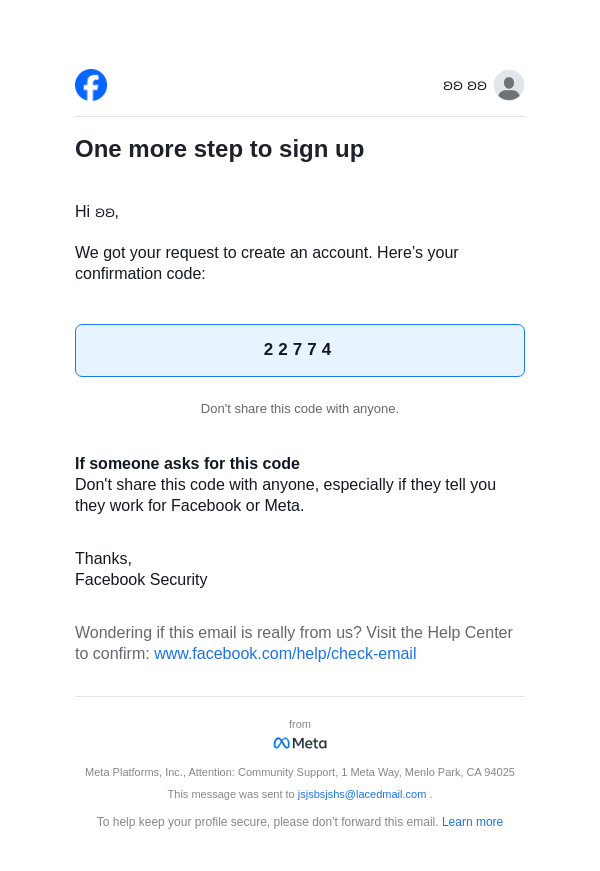Click 'This message was sent to' text
The image size is (600, 871).
[231, 794]
